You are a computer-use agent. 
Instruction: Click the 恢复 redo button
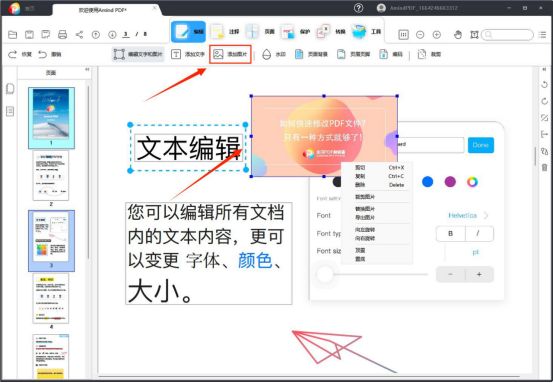click(20, 54)
